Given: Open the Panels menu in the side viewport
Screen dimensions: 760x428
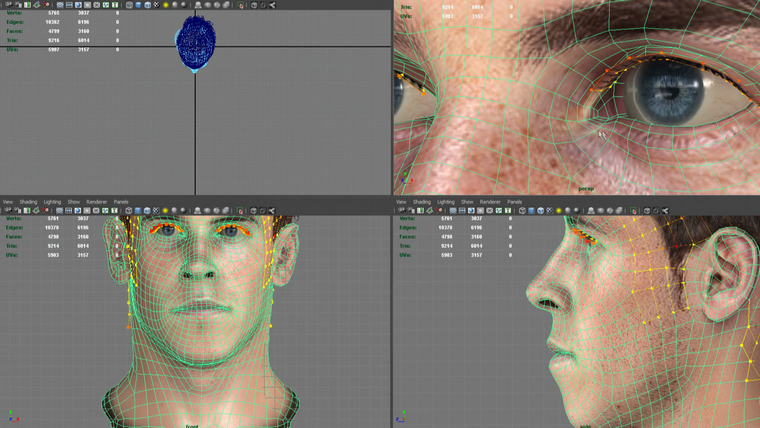Looking at the screenshot, I should tap(514, 202).
